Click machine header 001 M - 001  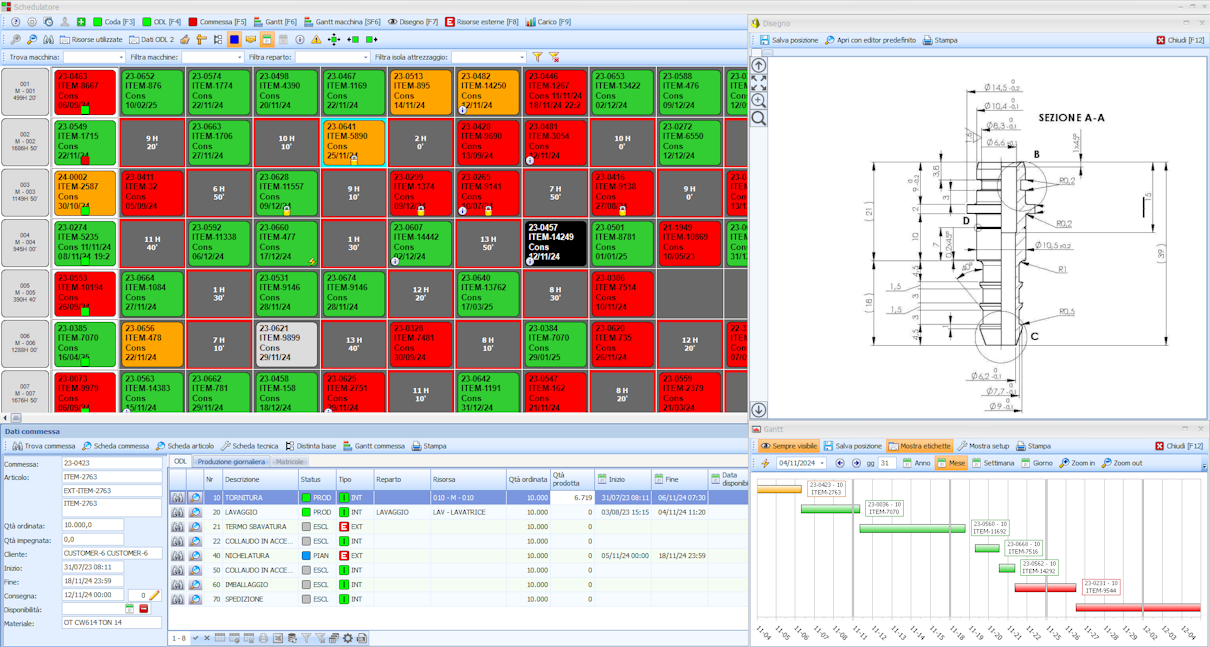coord(24,92)
